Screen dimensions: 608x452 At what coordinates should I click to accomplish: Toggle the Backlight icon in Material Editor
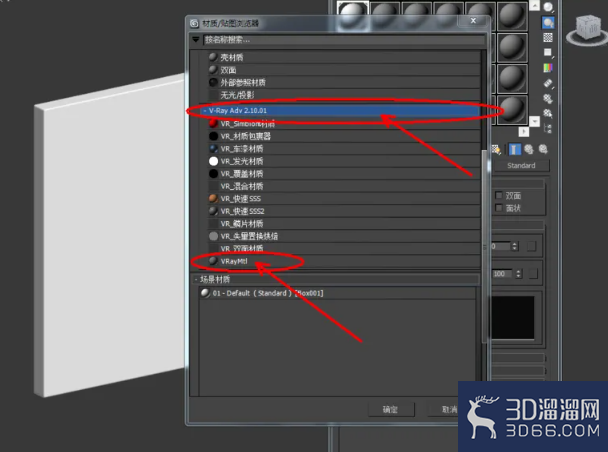pos(548,22)
